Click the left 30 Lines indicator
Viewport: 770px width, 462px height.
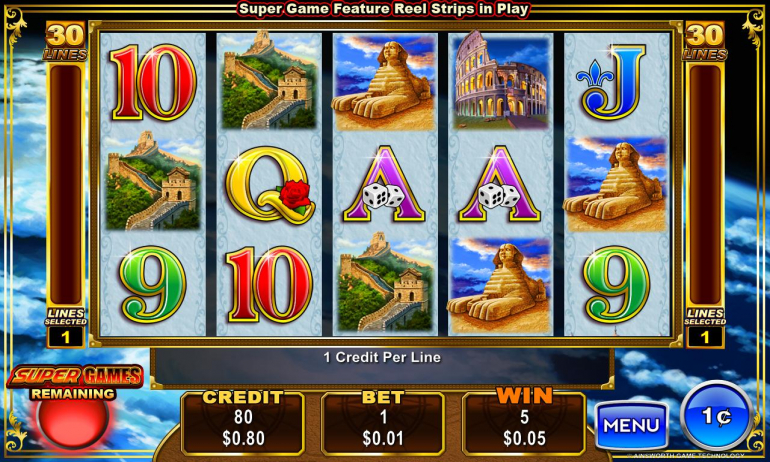click(65, 42)
